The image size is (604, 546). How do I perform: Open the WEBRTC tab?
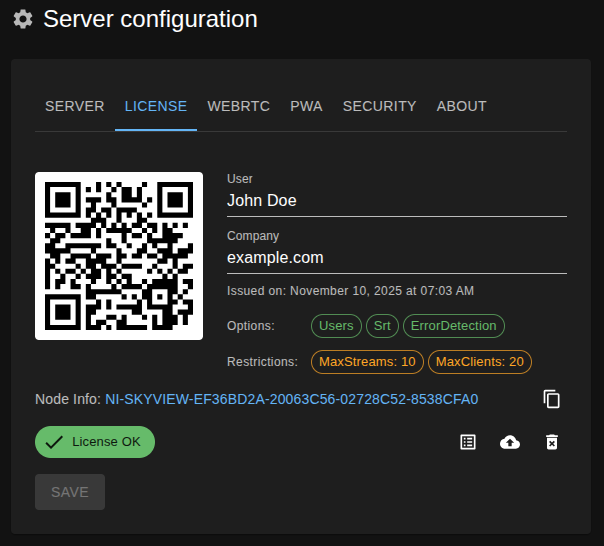point(238,106)
